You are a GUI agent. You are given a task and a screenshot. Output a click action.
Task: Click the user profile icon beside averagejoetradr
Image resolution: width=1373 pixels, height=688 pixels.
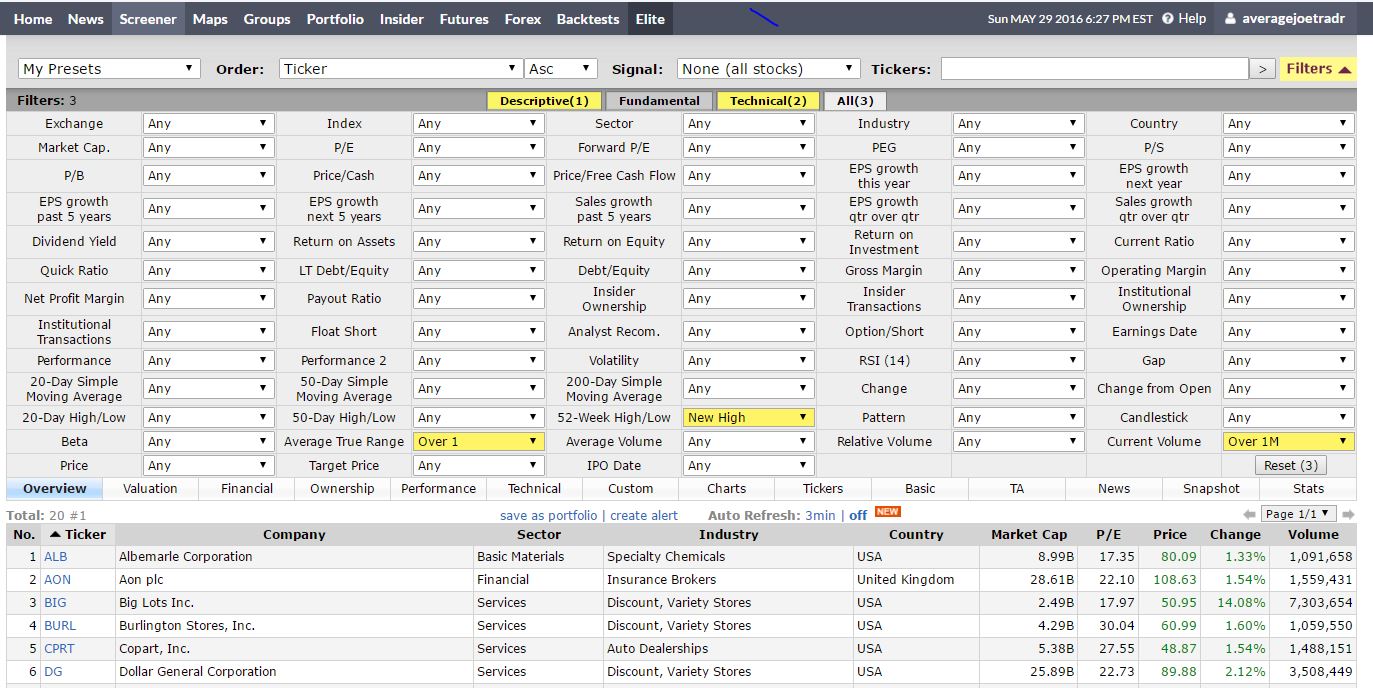tap(1230, 19)
